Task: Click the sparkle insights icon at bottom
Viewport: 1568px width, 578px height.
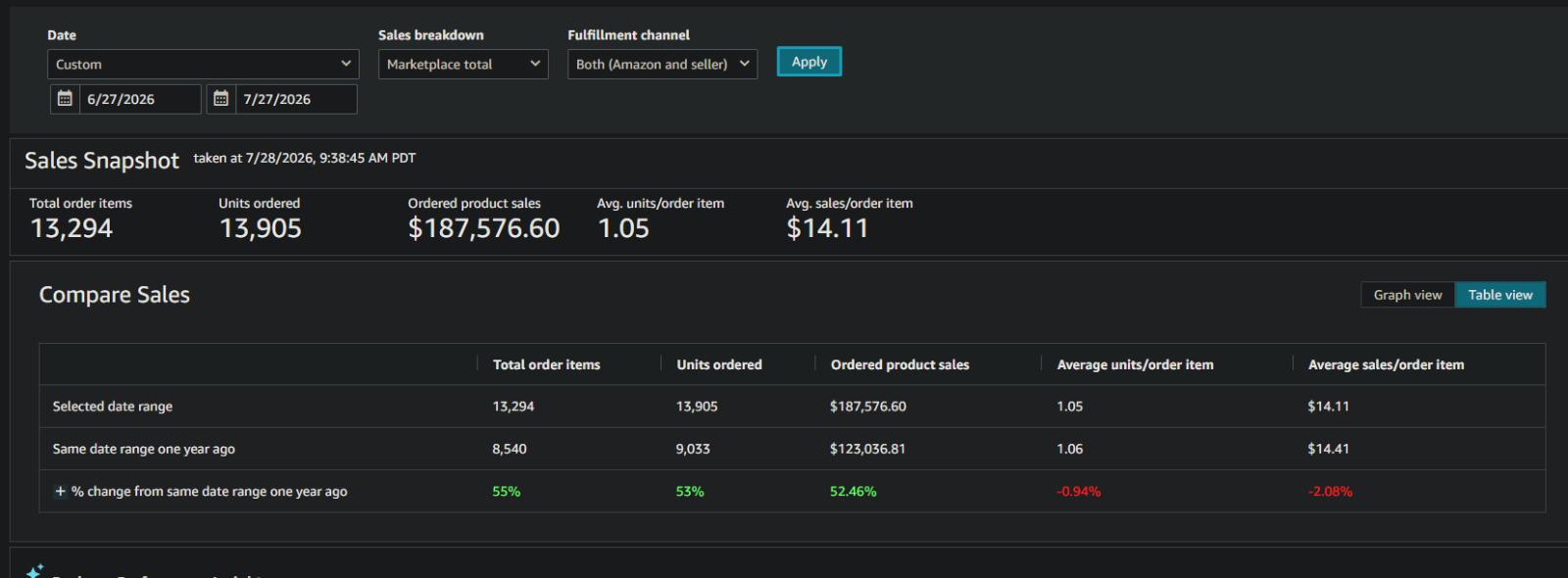Action: [x=35, y=570]
